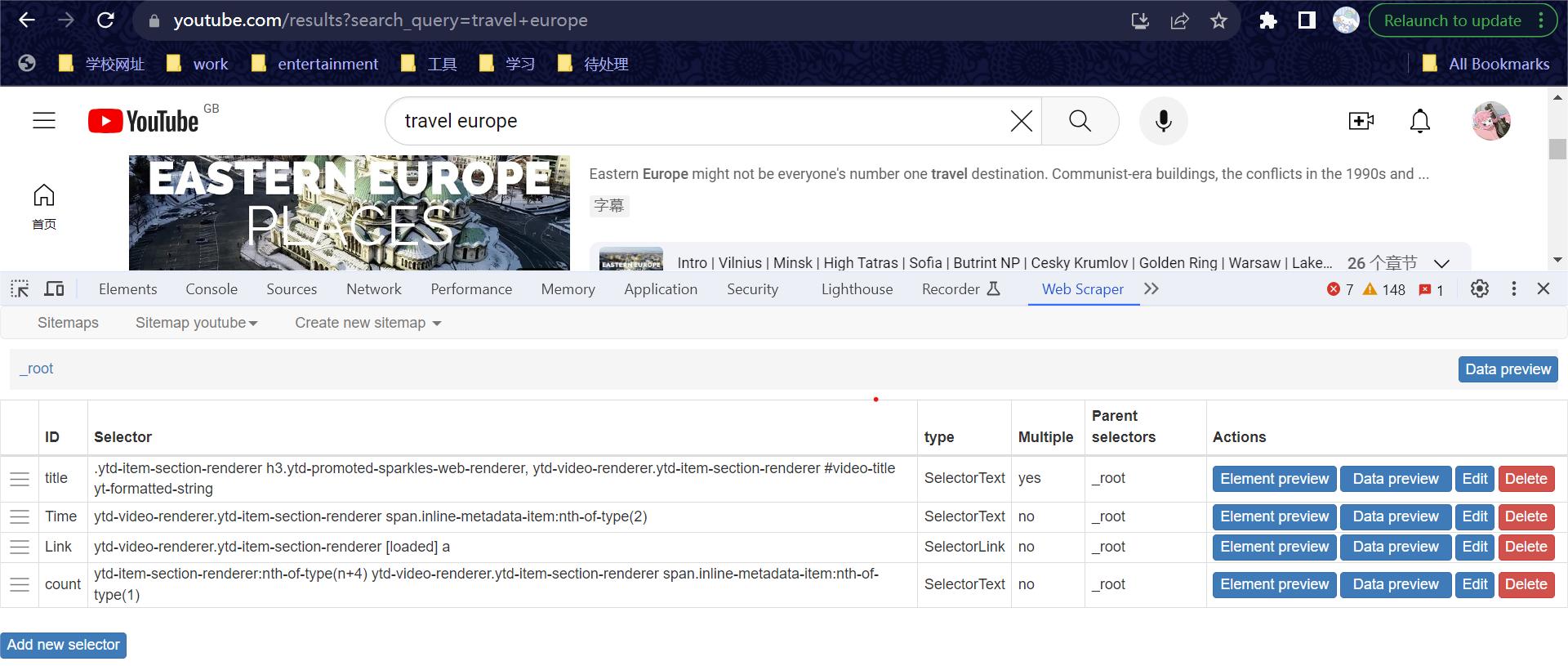
Task: Open the YouTube hamburger guide menu
Action: click(44, 121)
